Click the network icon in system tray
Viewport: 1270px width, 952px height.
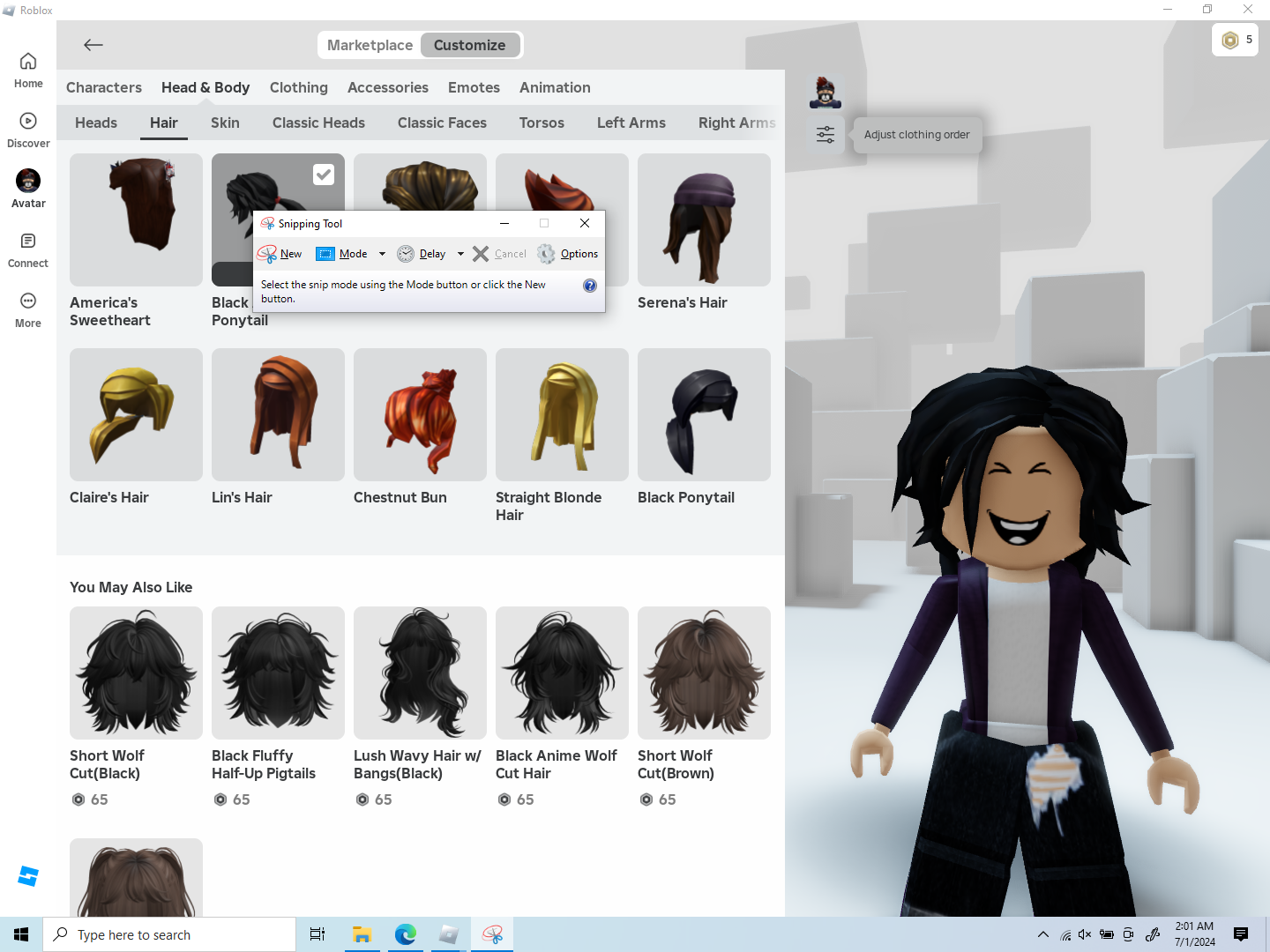pos(1065,934)
